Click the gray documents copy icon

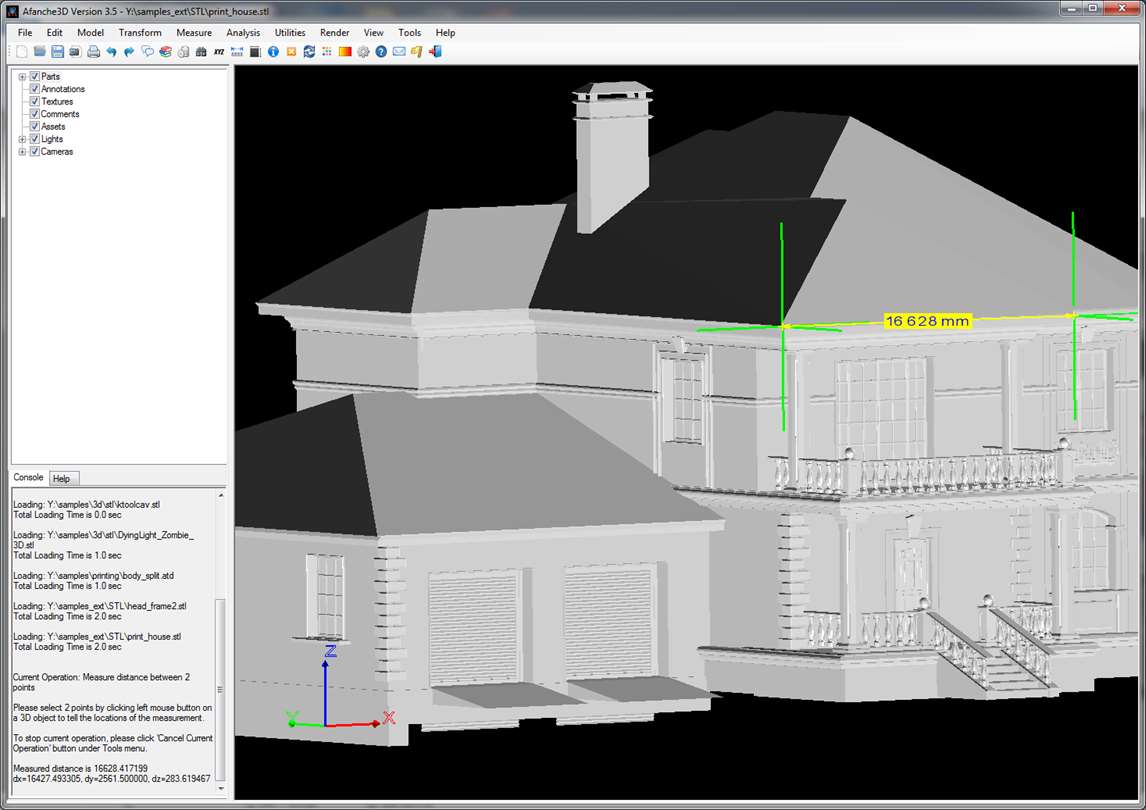pyautogui.click(x=183, y=52)
